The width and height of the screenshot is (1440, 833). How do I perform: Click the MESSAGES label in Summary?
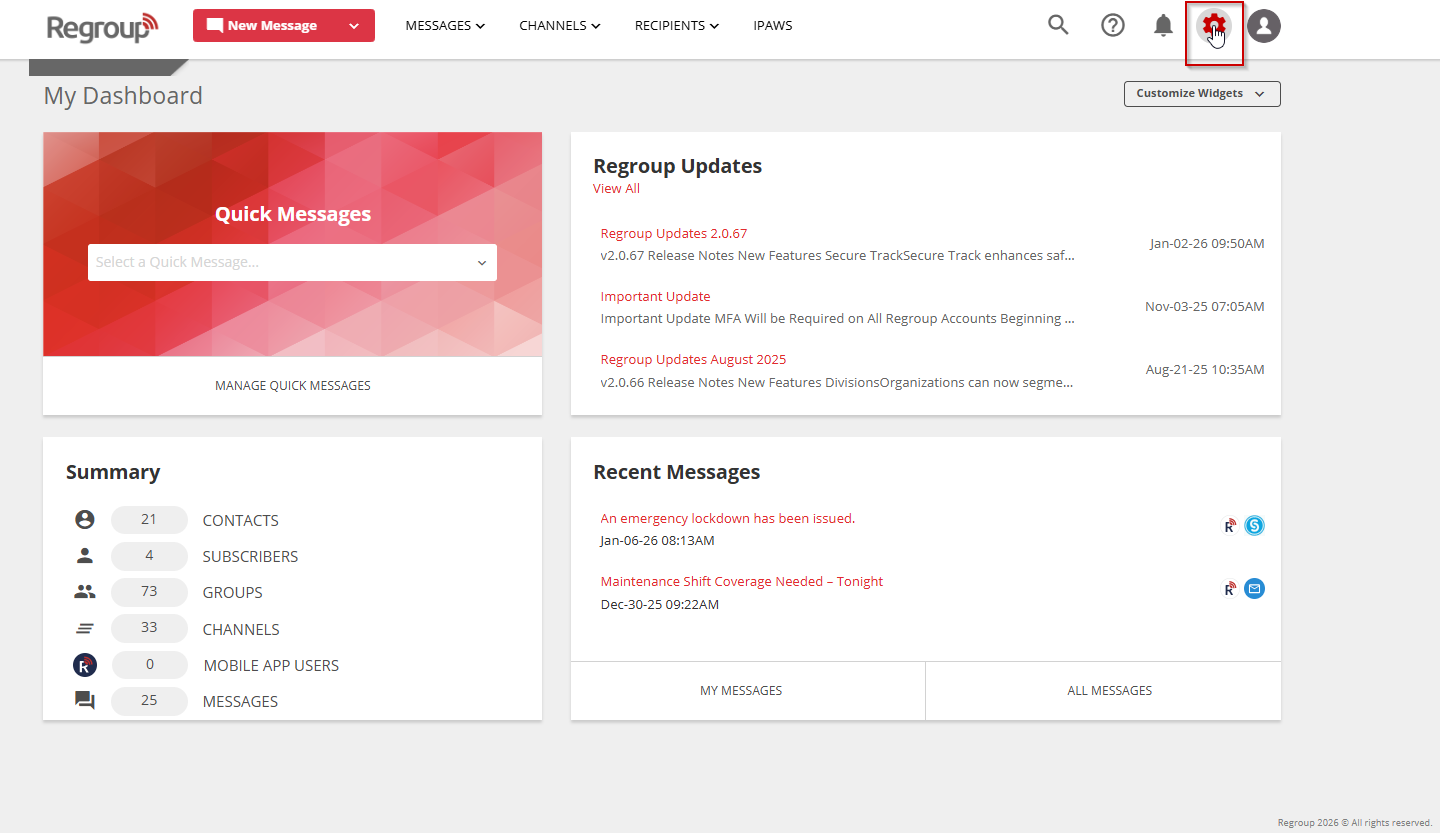(241, 702)
